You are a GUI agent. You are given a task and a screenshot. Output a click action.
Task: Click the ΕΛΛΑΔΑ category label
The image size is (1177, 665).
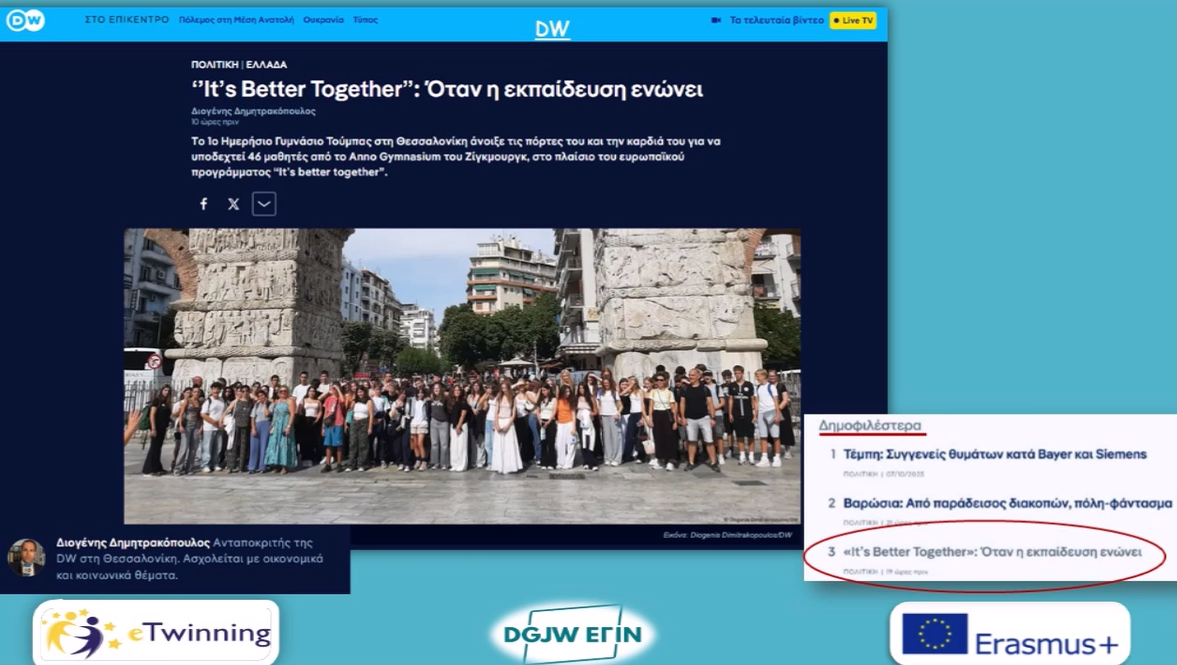266,65
